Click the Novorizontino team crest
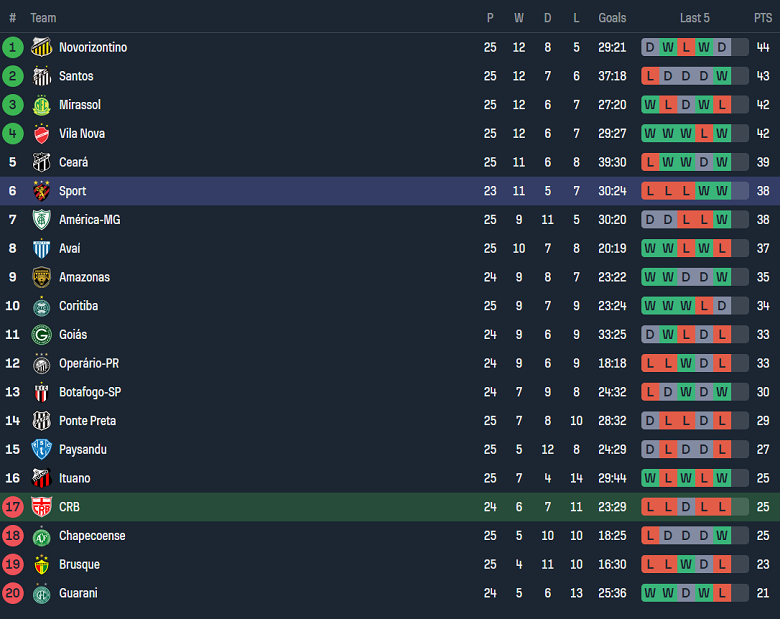The image size is (780, 619). click(x=41, y=47)
